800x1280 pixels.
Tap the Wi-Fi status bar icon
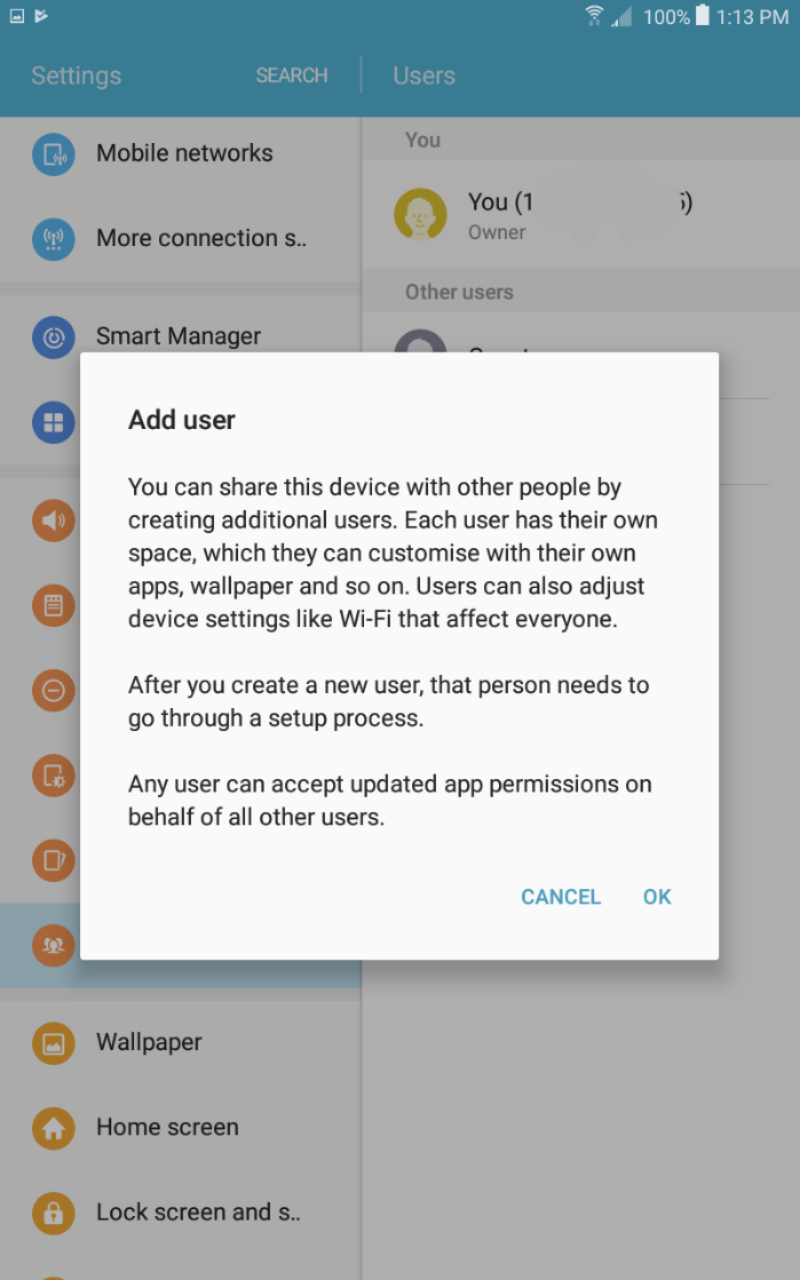click(x=594, y=16)
